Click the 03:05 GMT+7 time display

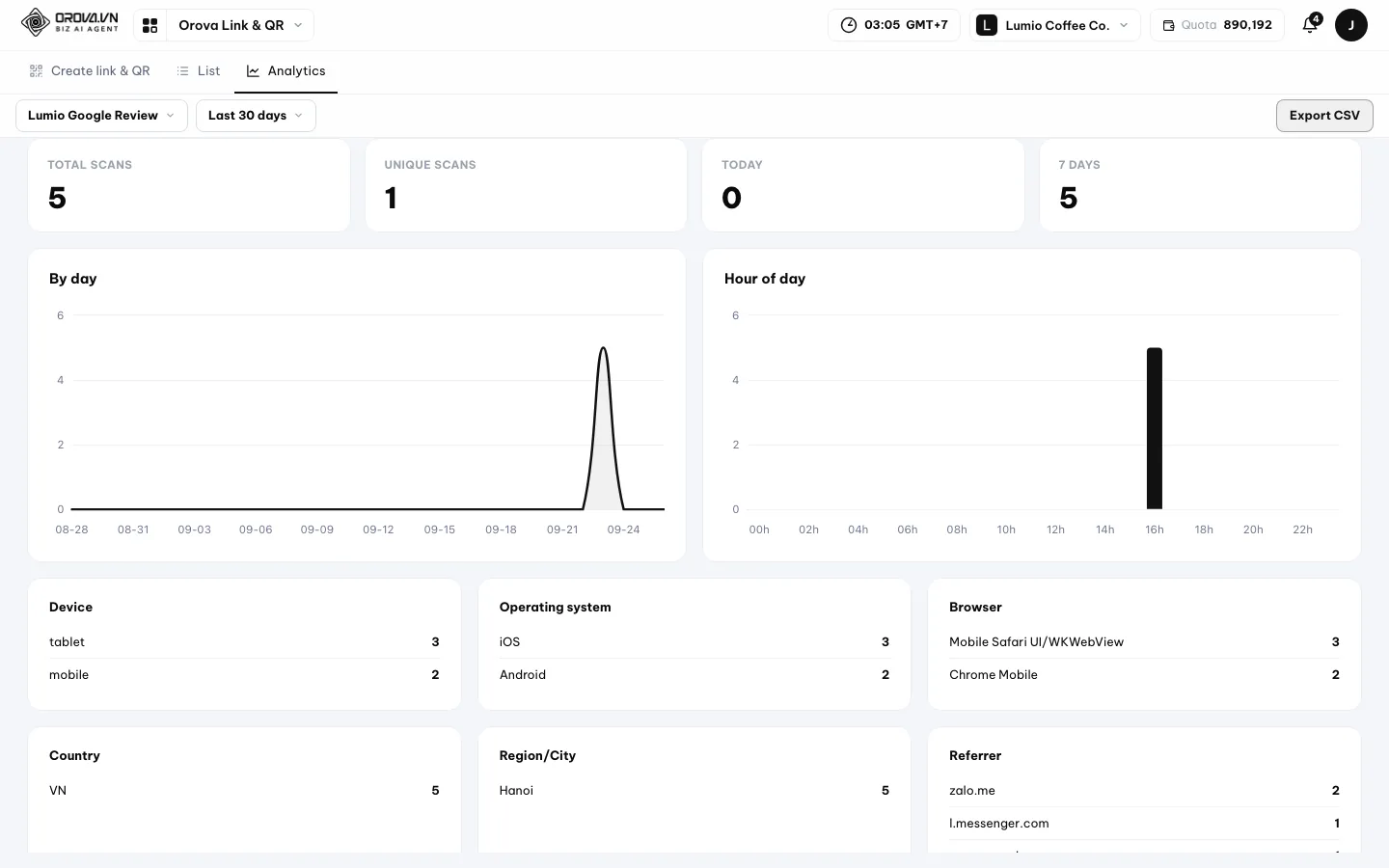894,25
